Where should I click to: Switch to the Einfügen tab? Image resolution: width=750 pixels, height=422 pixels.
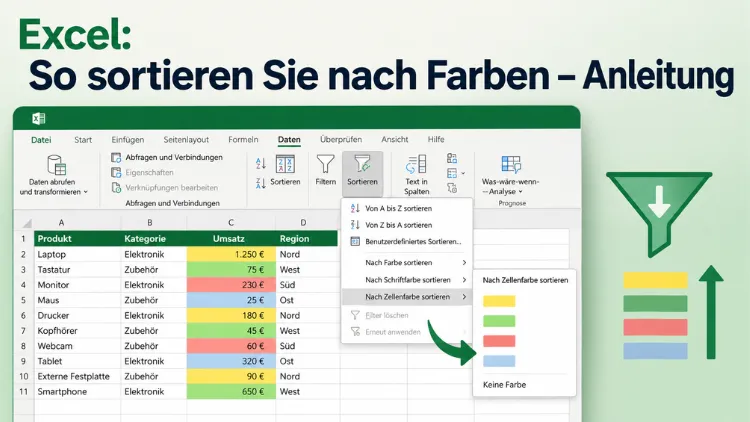128,140
